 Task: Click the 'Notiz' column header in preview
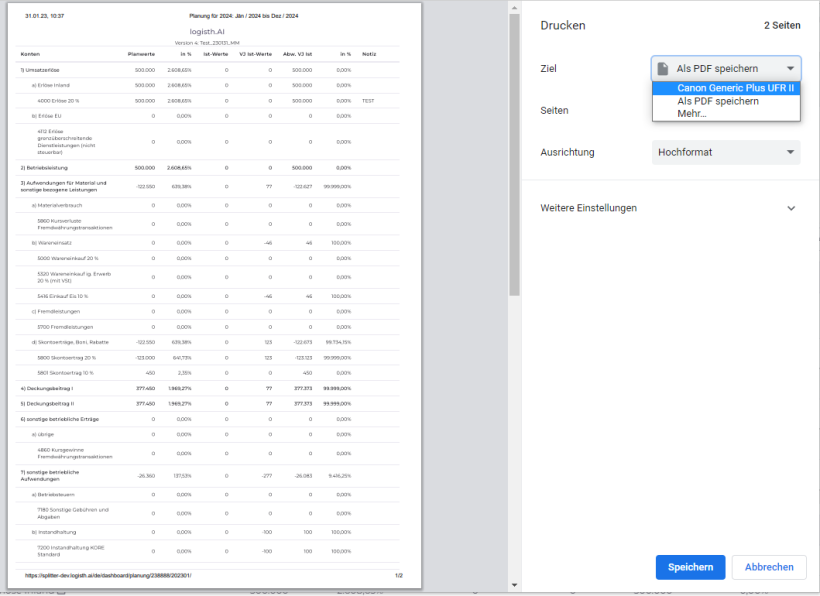pos(369,53)
